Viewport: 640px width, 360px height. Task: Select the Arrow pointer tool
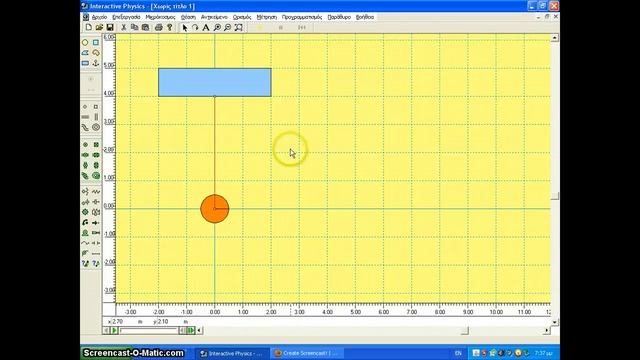(184, 27)
